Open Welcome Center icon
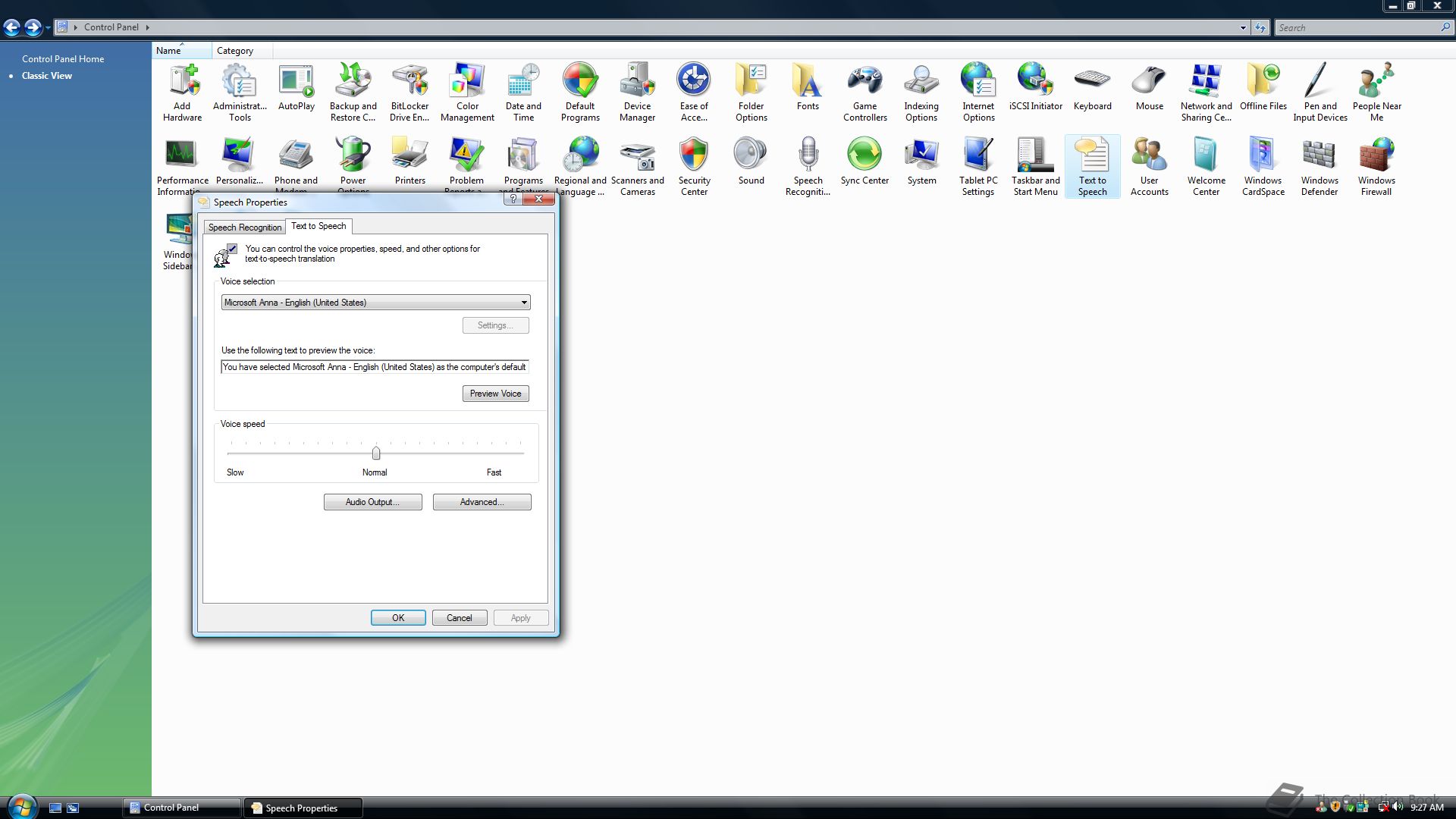 point(1206,166)
